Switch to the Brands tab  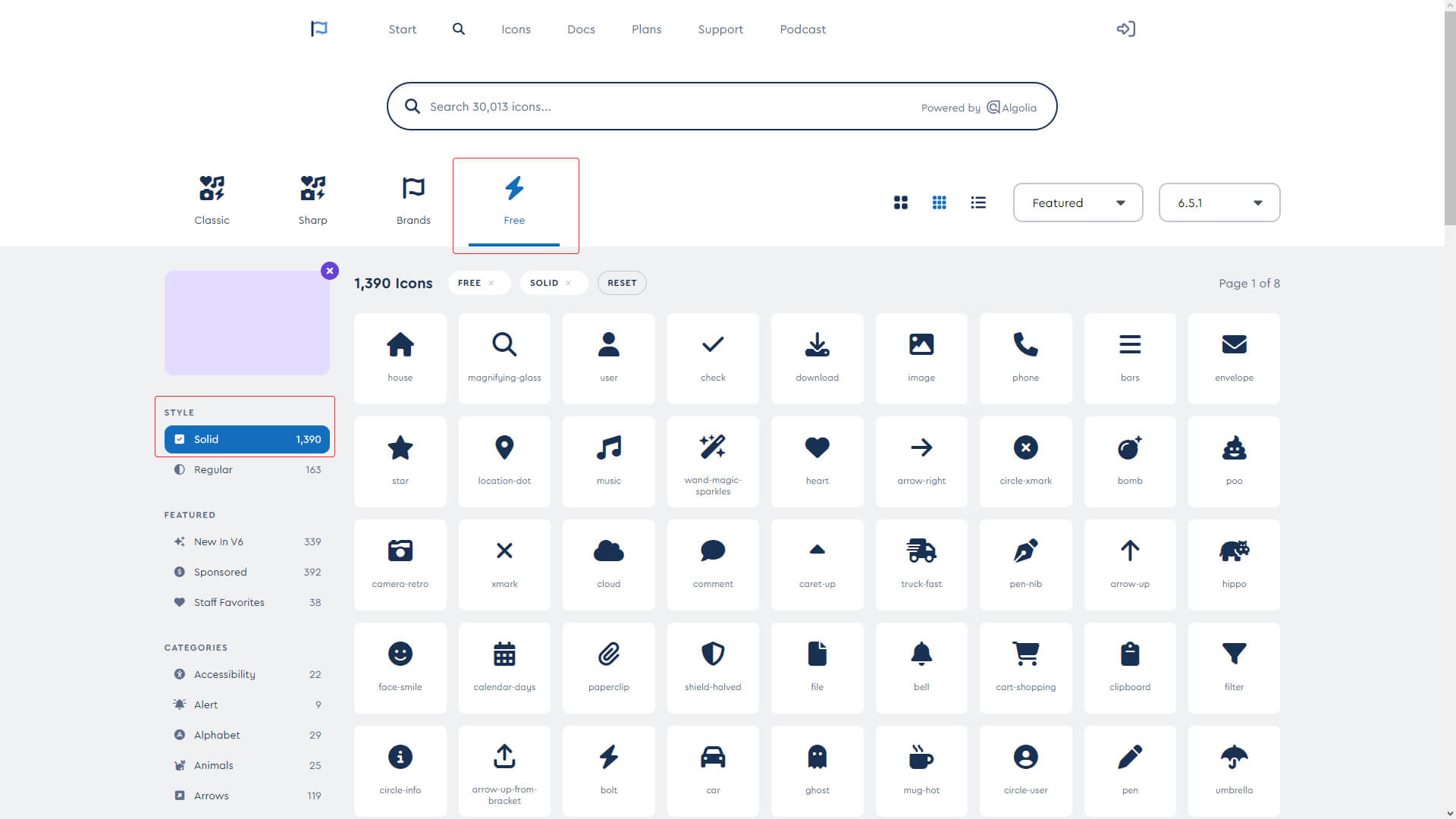413,201
